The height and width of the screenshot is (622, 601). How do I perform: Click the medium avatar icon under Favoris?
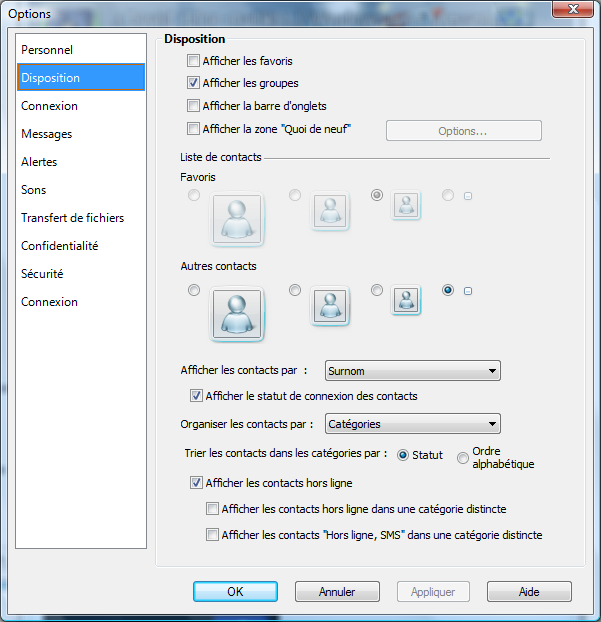(330, 209)
